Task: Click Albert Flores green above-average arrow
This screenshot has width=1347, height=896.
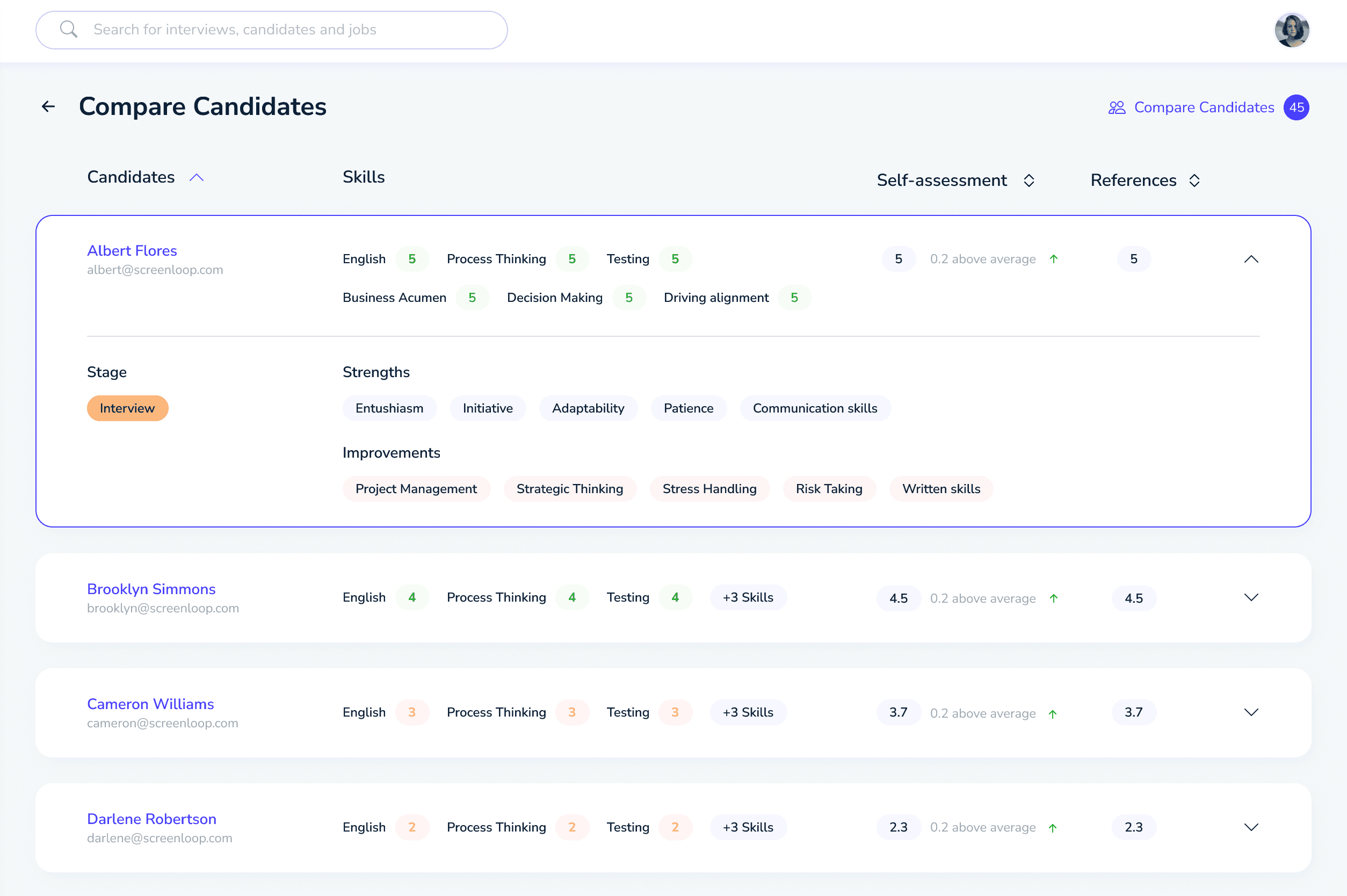Action: point(1053,259)
